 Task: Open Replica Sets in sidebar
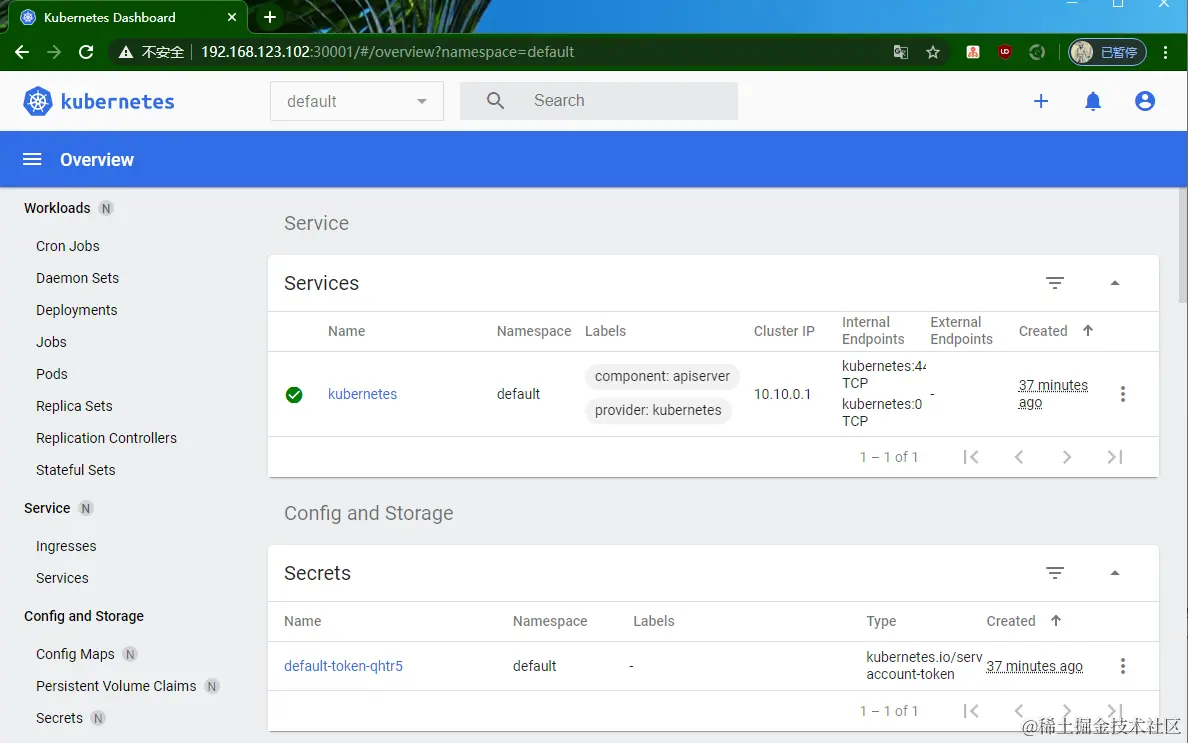coord(74,406)
